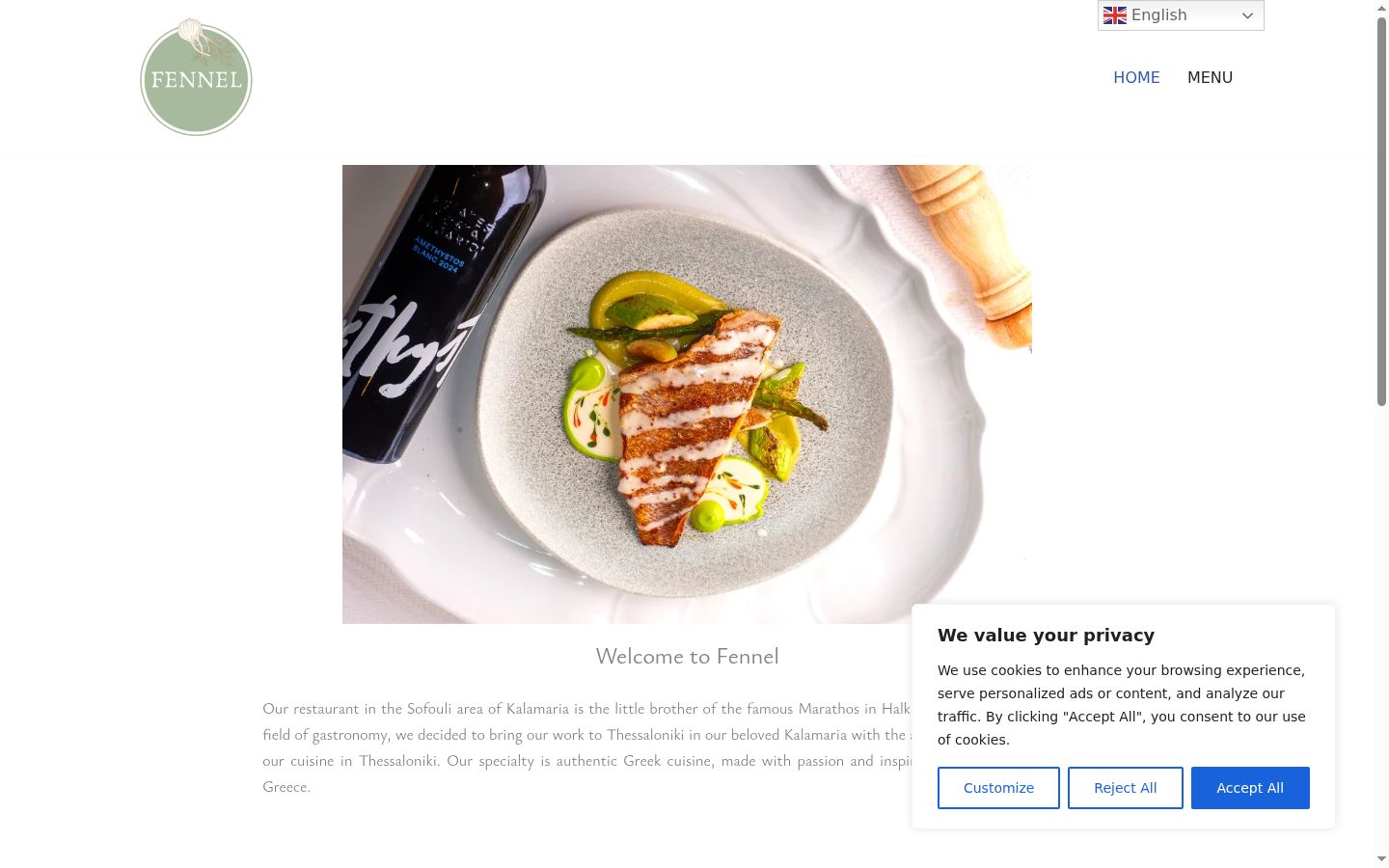Click the We value your privacy title
Image resolution: width=1389 pixels, height=868 pixels.
pyautogui.click(x=1046, y=636)
